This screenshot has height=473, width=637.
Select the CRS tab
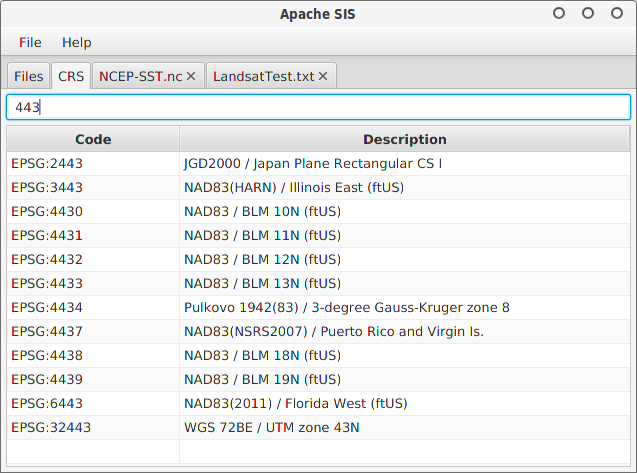(x=71, y=76)
